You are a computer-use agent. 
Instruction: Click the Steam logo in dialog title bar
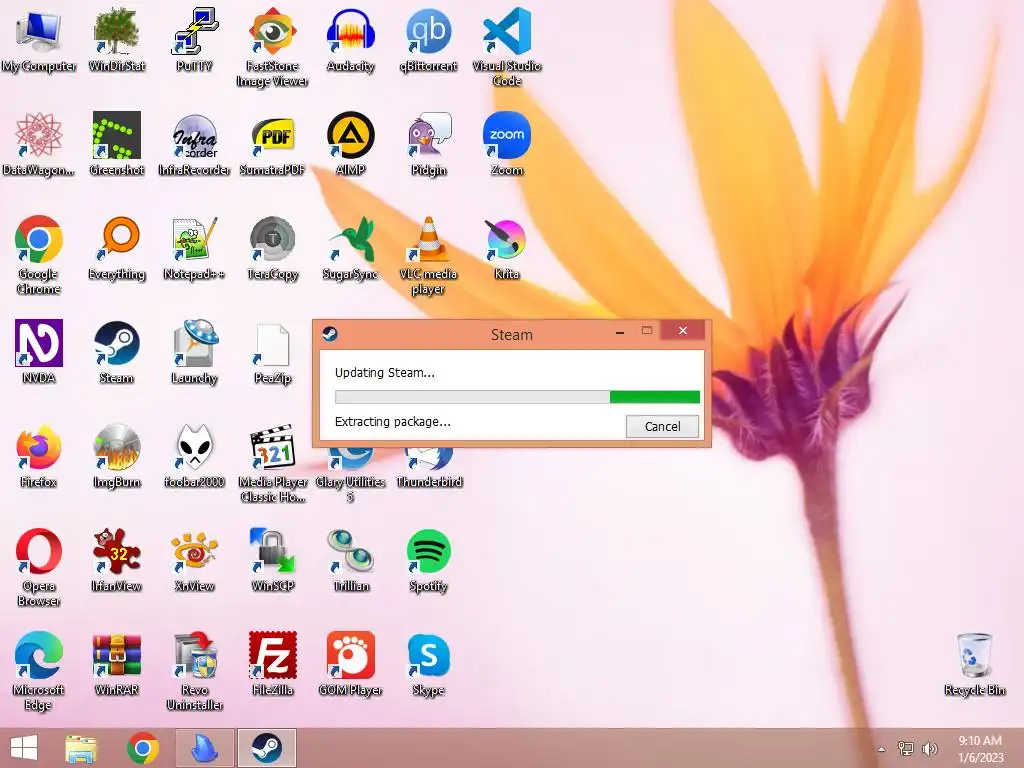coord(330,334)
